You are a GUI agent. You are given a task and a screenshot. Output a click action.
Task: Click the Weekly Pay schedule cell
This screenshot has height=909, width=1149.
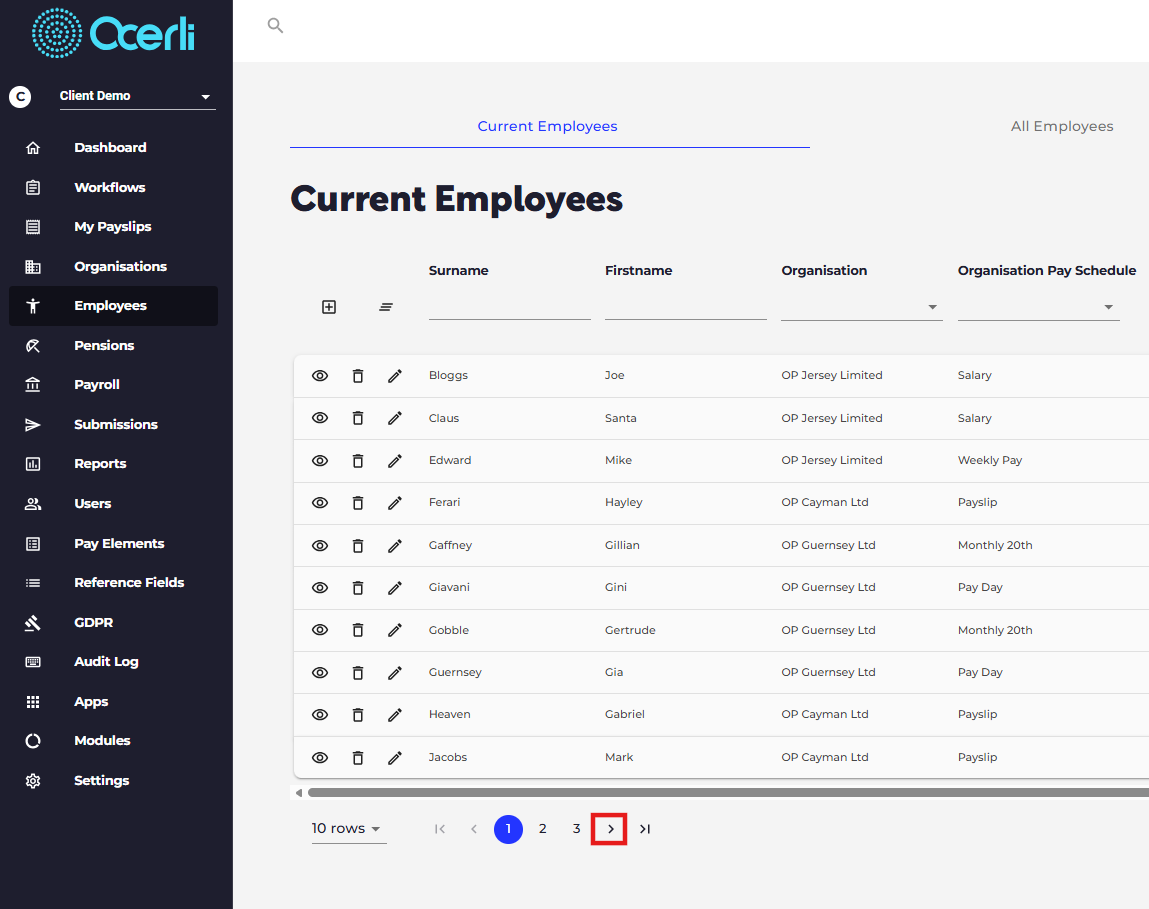[990, 460]
